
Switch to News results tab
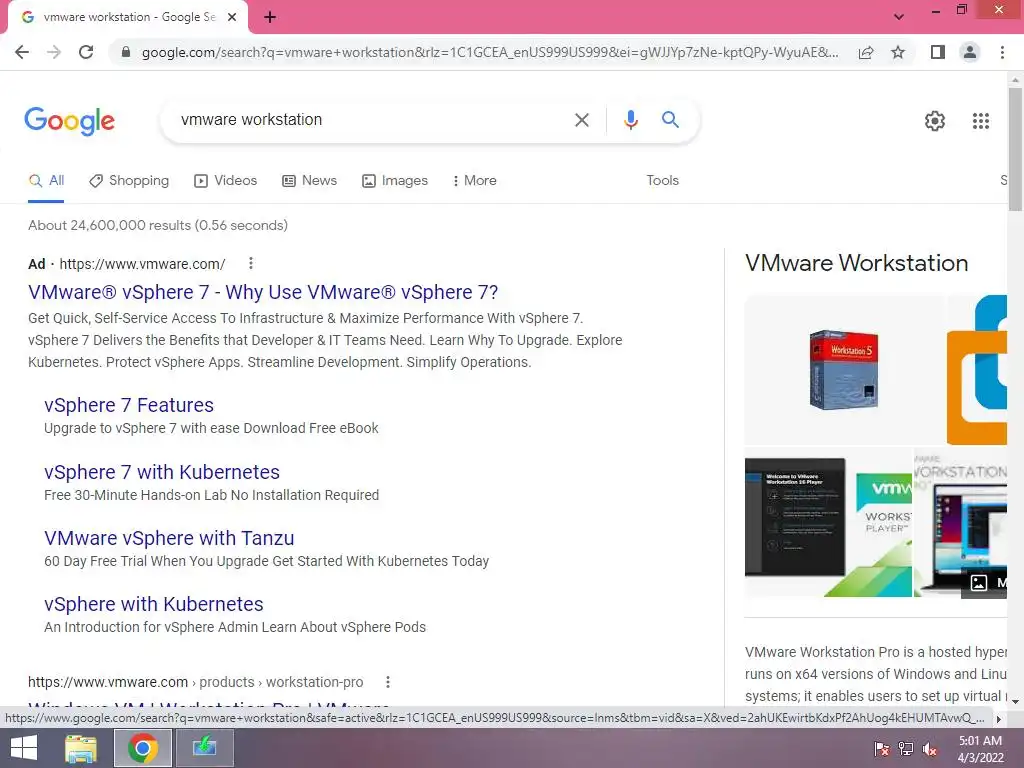click(310, 181)
